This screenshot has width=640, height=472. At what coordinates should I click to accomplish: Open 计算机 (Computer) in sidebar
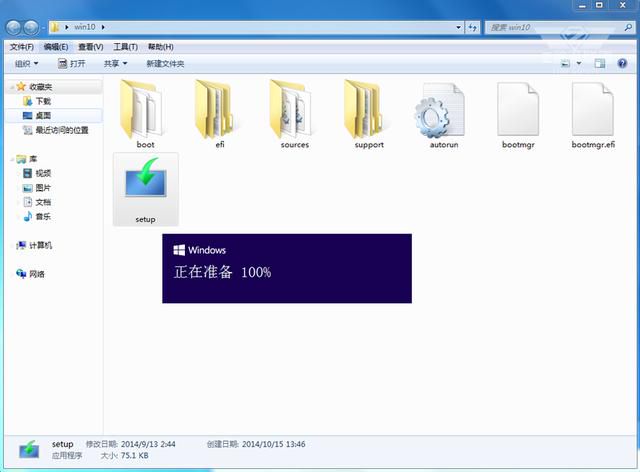click(x=34, y=245)
